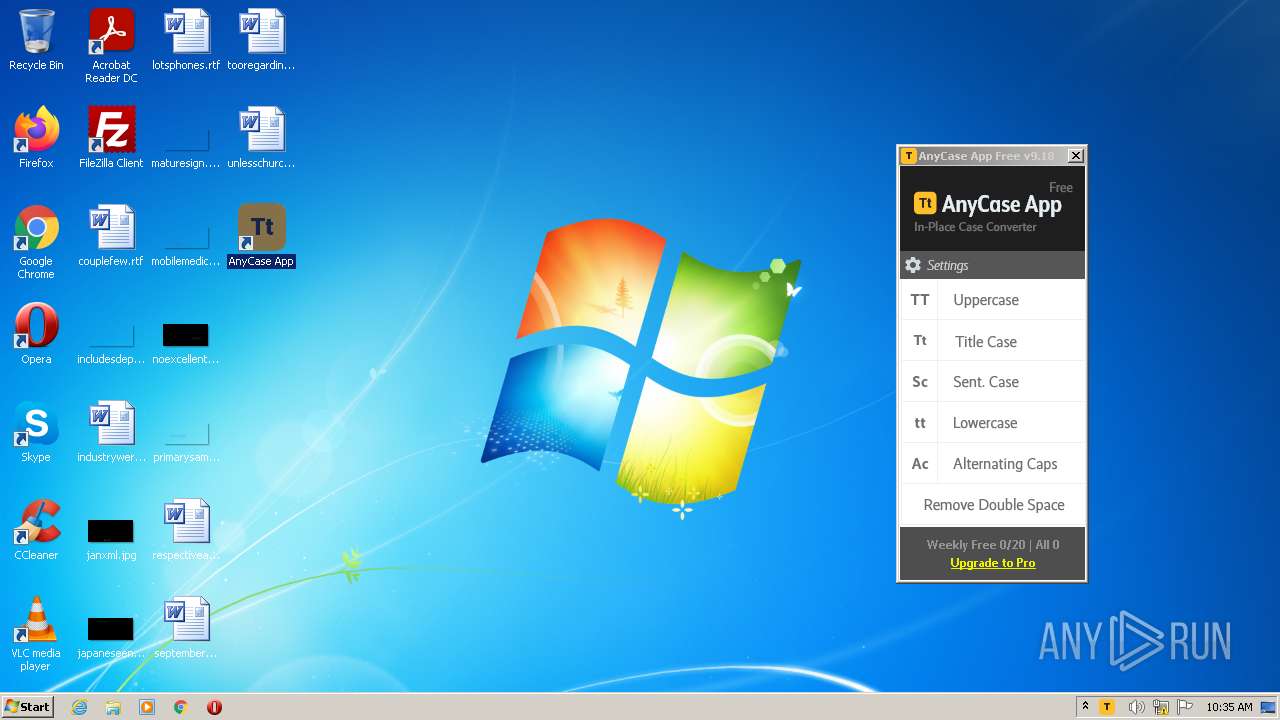Click Weekly Free 0/20 counter text
The image size is (1280, 720).
coord(976,545)
